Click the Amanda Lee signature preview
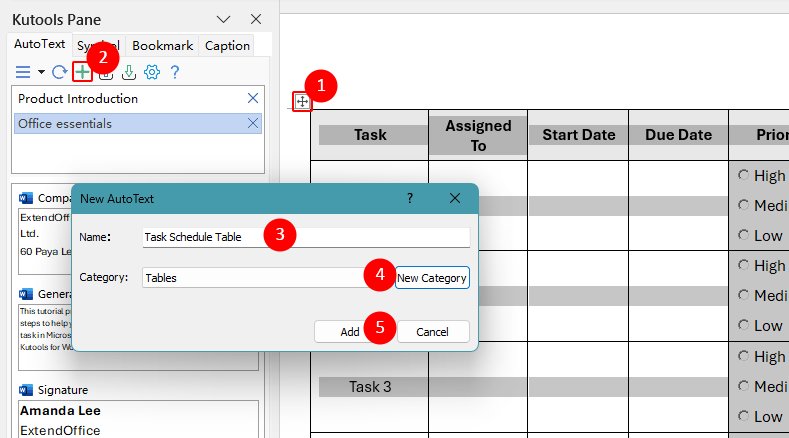 [x=138, y=419]
